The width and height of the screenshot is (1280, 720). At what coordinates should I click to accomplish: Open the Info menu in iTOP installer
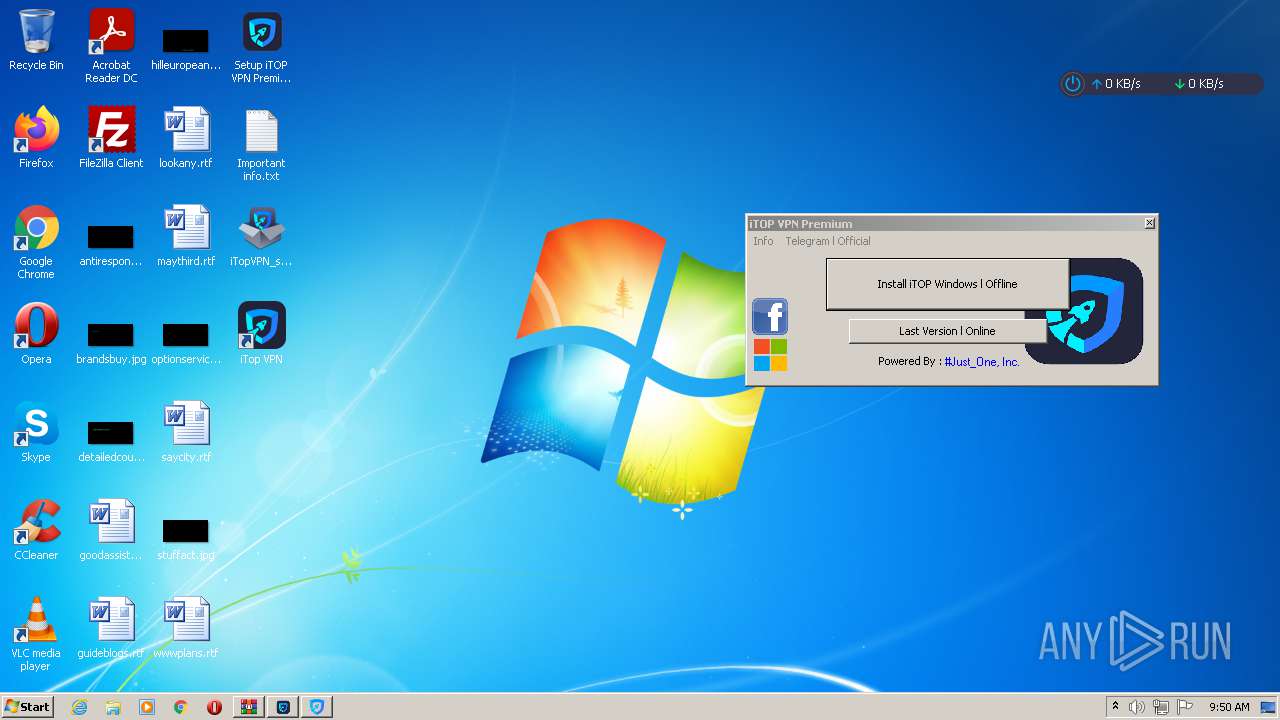click(x=763, y=241)
